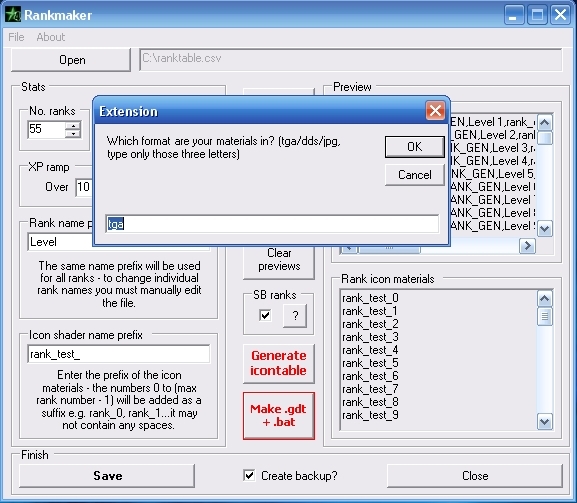Screen dimensions: 577x503
Task: Click the No. ranks field showing 55
Action: click(46, 130)
